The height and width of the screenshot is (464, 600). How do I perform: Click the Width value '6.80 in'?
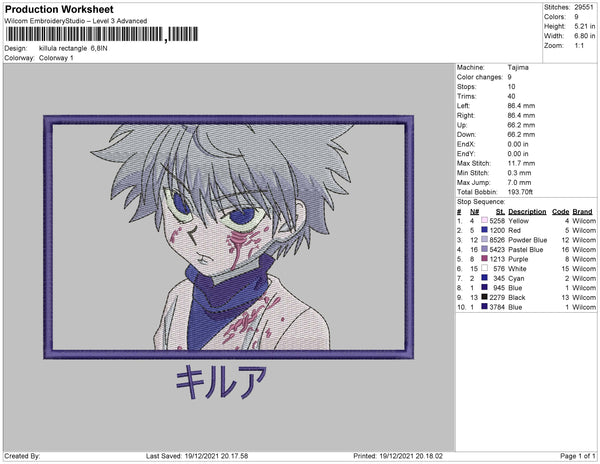pos(585,36)
